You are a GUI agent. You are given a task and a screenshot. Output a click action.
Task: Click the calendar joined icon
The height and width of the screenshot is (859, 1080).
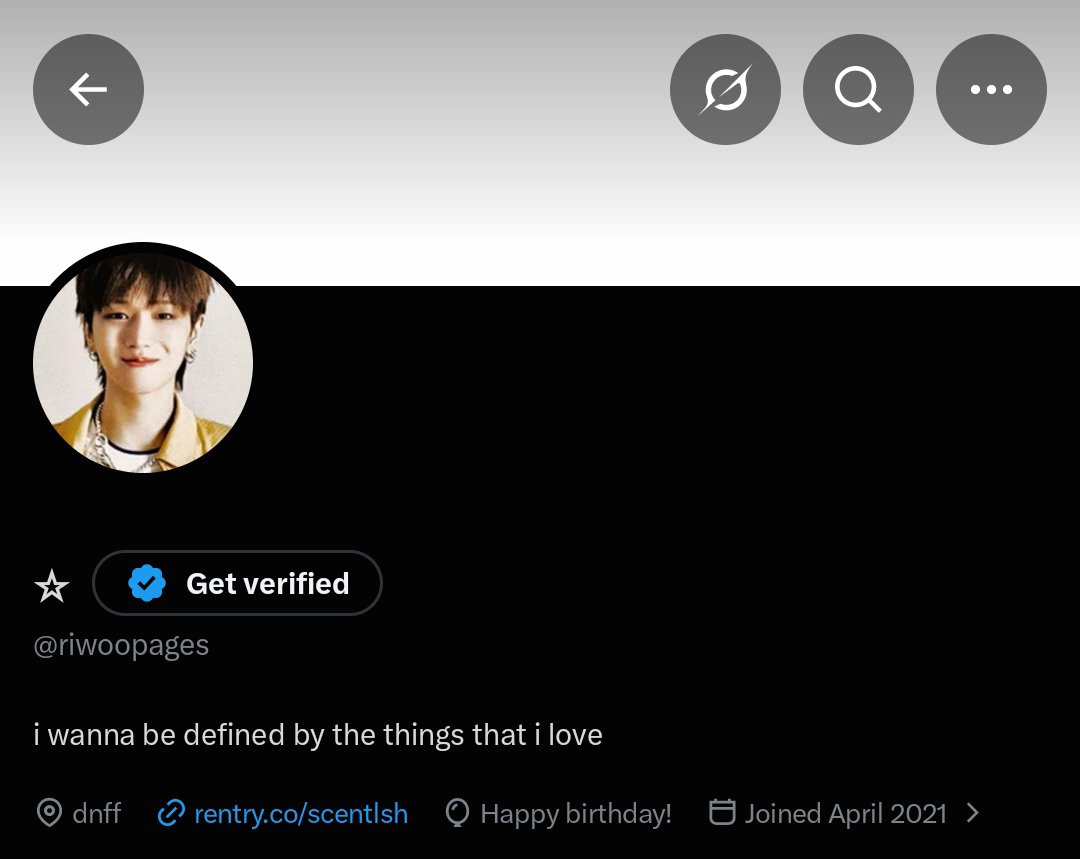coord(723,811)
